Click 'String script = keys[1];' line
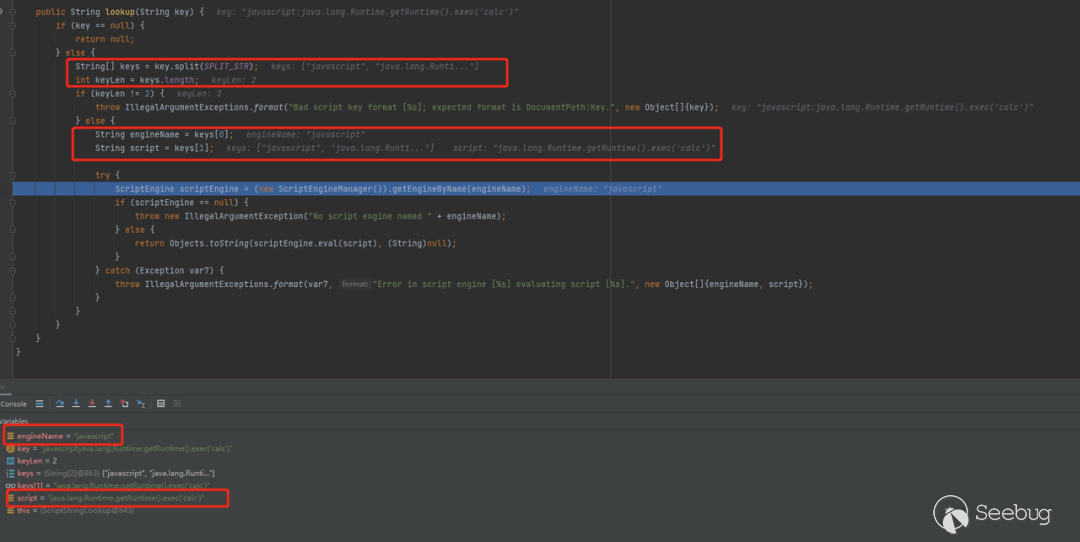The width and height of the screenshot is (1080, 542). (154, 148)
